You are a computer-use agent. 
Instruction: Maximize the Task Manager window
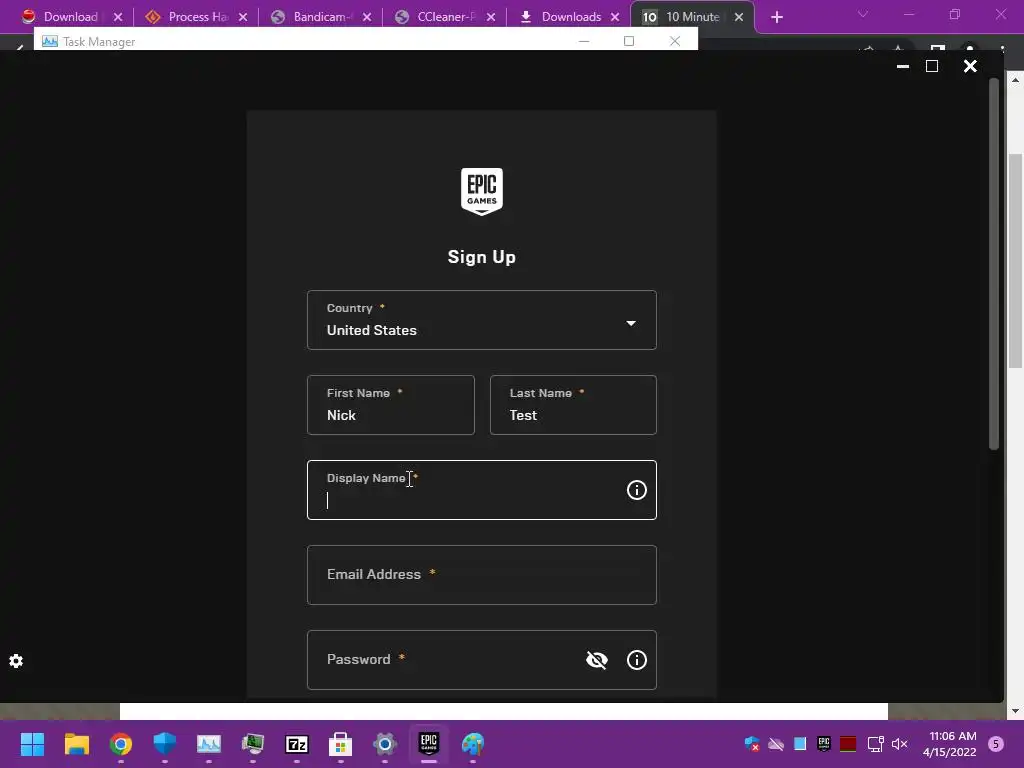[x=629, y=41]
